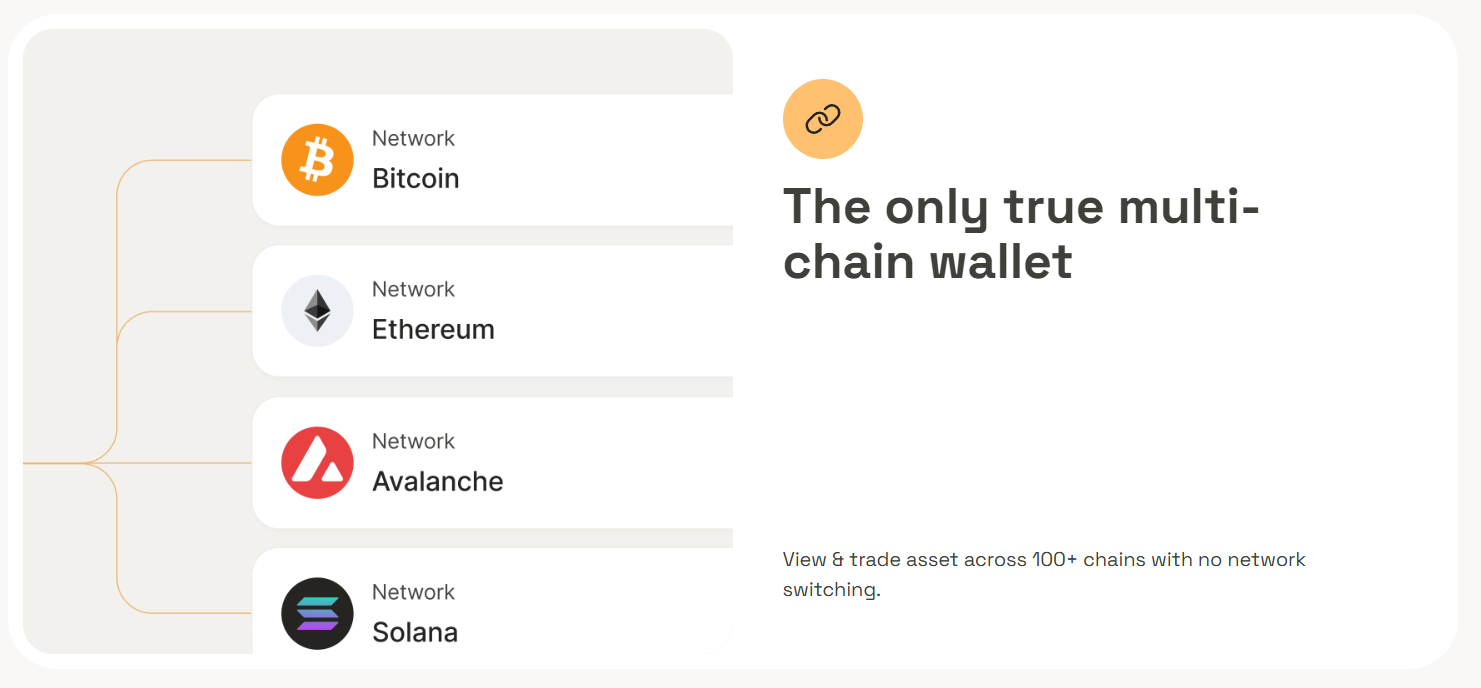Click the "Network" label above Bitcoin
This screenshot has height=688, width=1481.
413,139
